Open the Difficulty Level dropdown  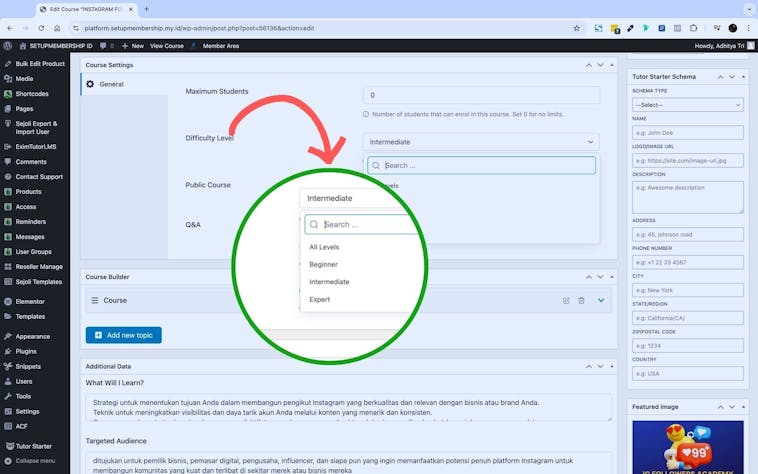481,142
